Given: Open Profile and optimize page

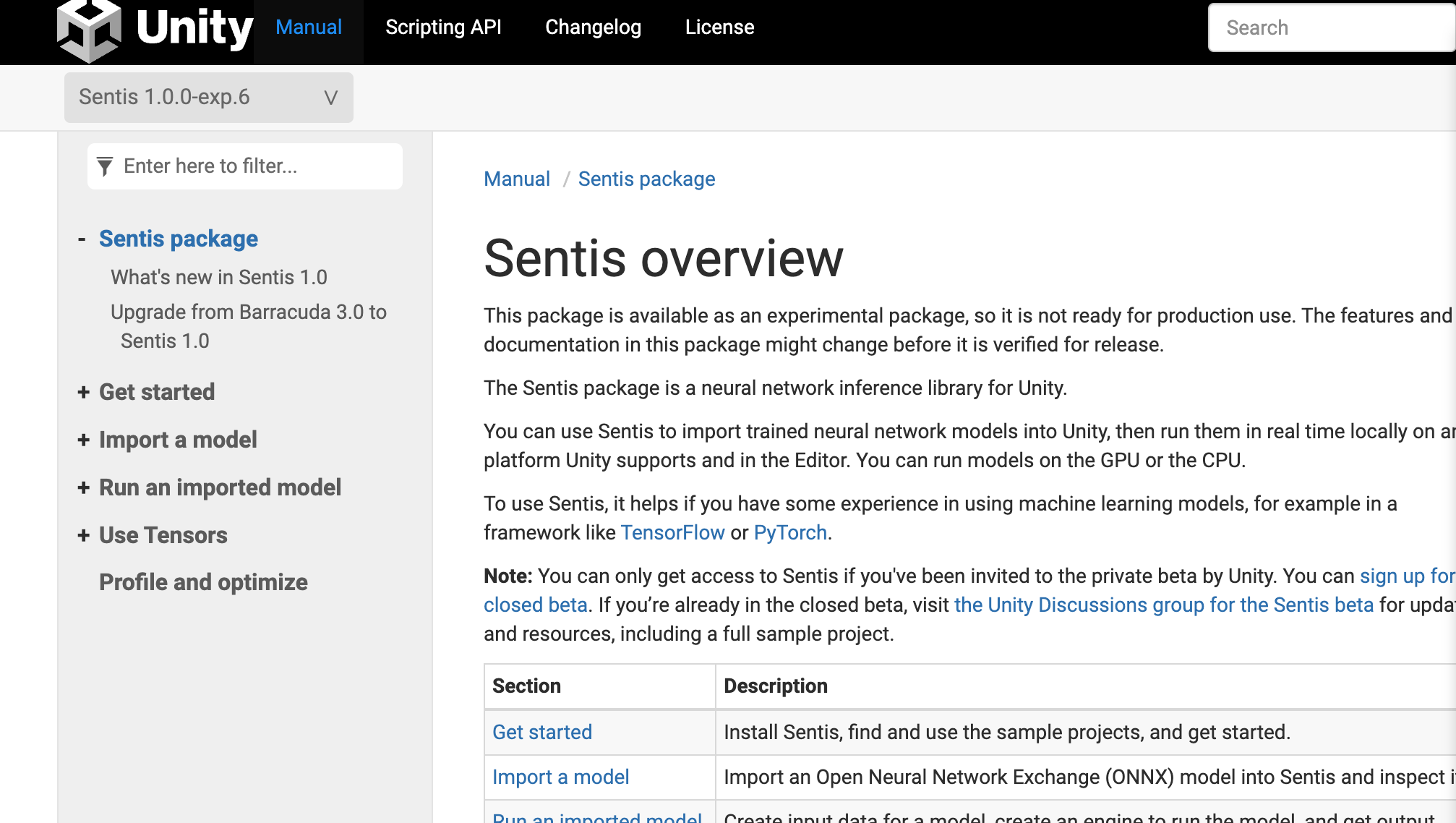Looking at the screenshot, I should pos(203,582).
